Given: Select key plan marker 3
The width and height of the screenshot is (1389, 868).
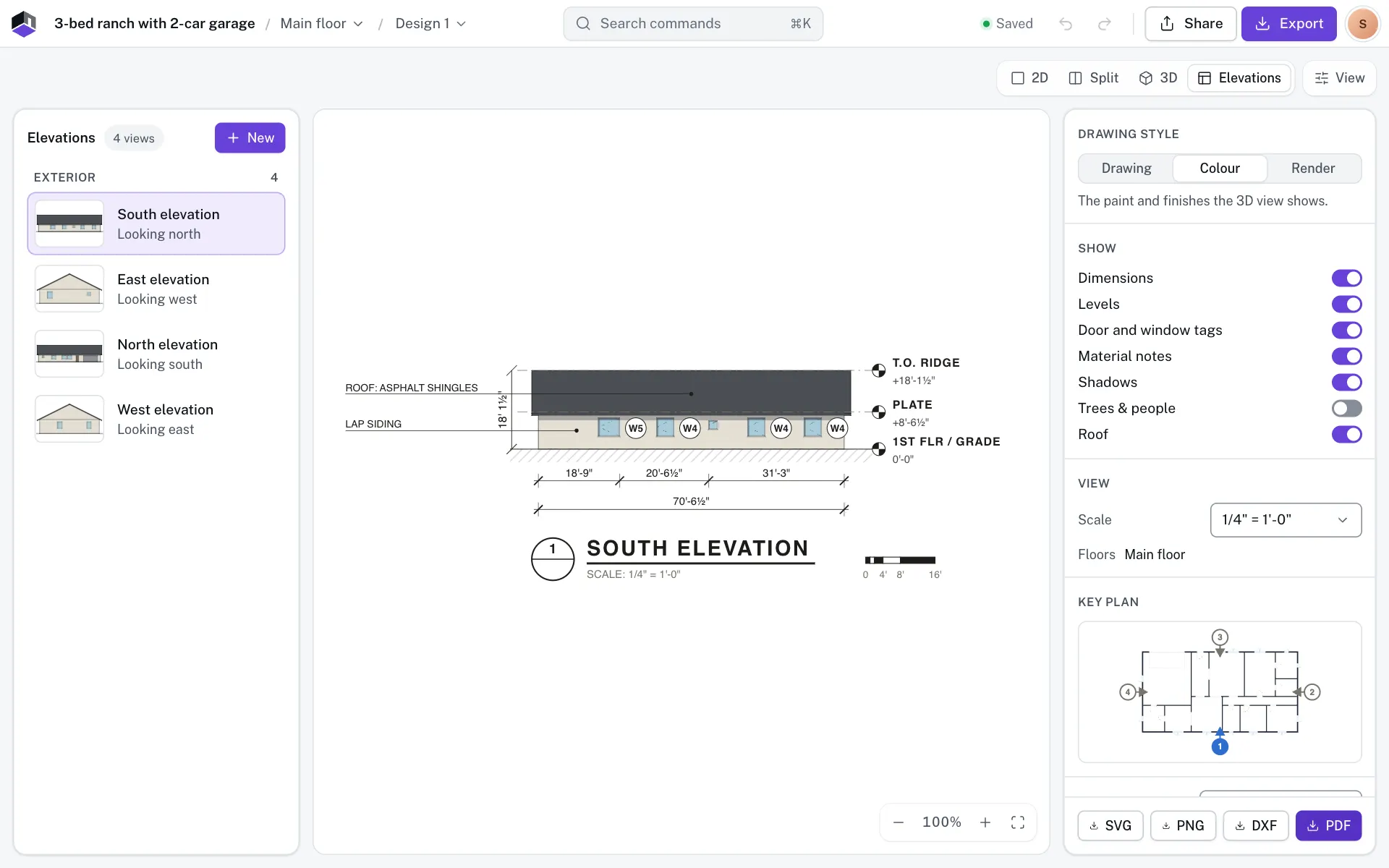Looking at the screenshot, I should coord(1220,637).
